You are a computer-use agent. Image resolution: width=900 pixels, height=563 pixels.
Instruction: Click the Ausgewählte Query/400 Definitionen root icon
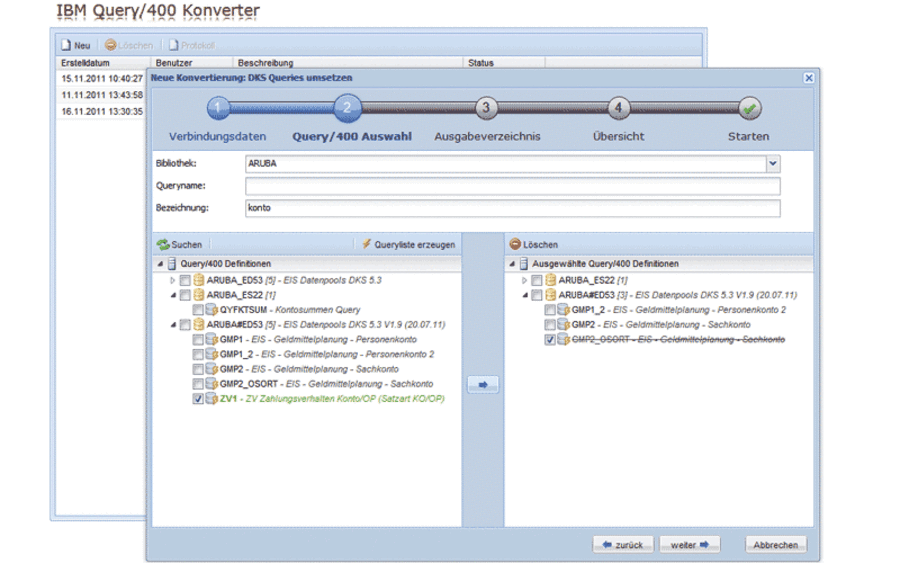point(523,264)
